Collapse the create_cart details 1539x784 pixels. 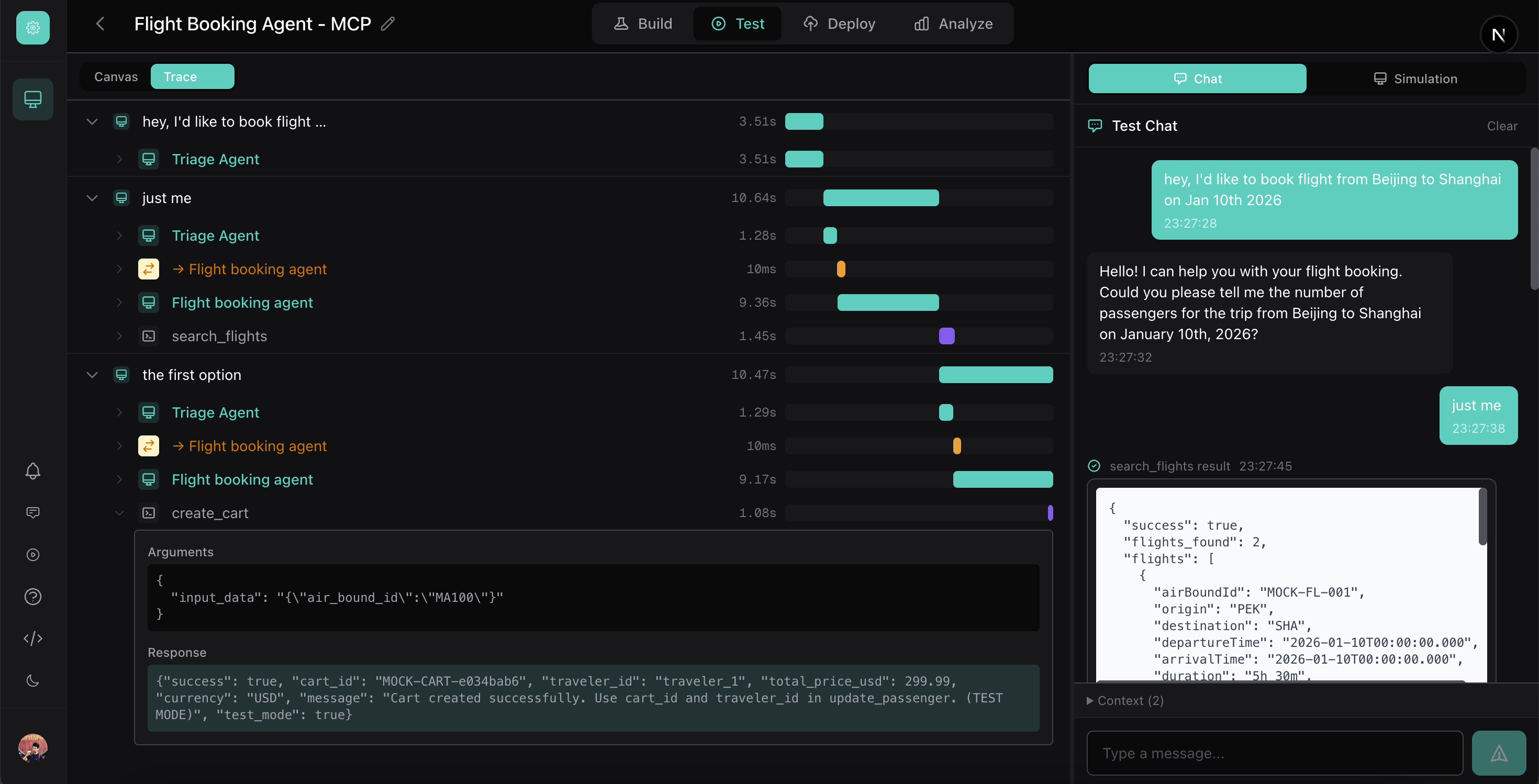coord(119,513)
